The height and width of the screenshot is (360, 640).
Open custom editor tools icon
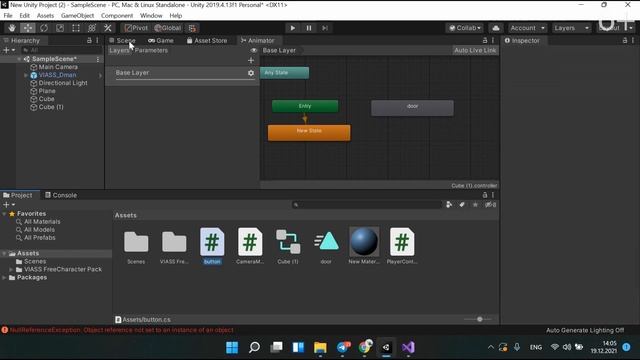point(107,28)
